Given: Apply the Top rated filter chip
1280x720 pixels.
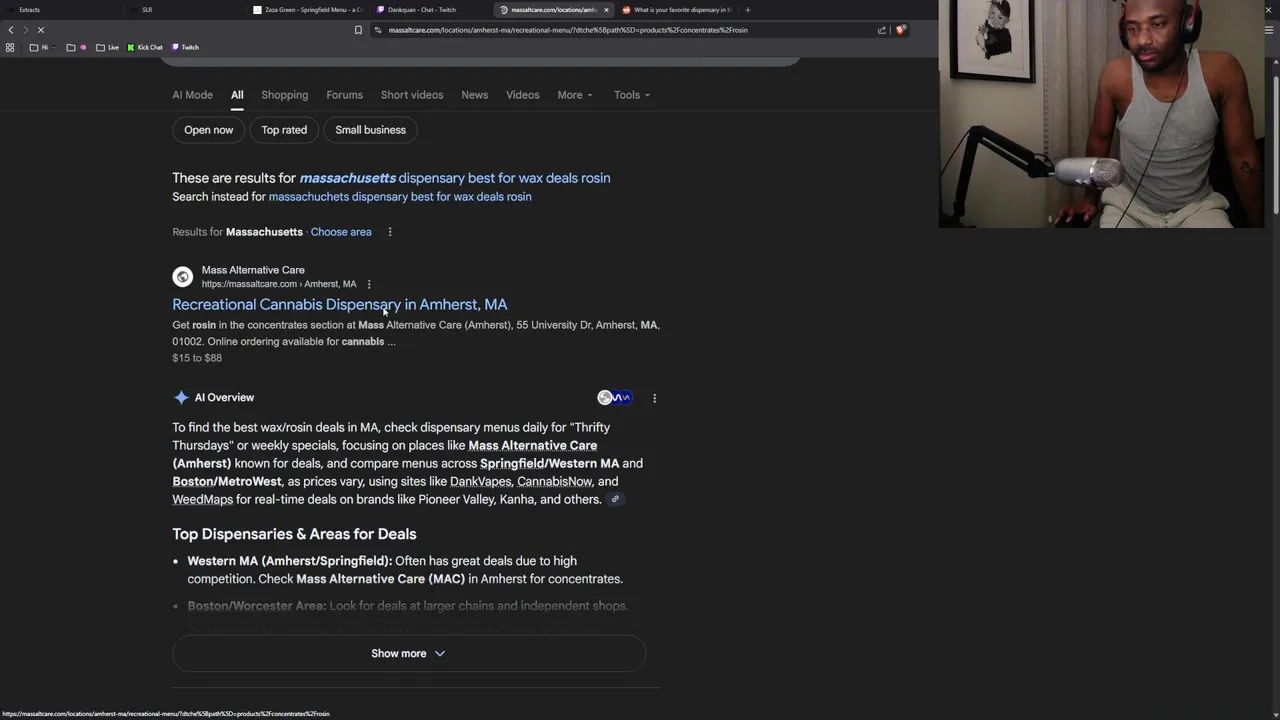Looking at the screenshot, I should tap(284, 130).
